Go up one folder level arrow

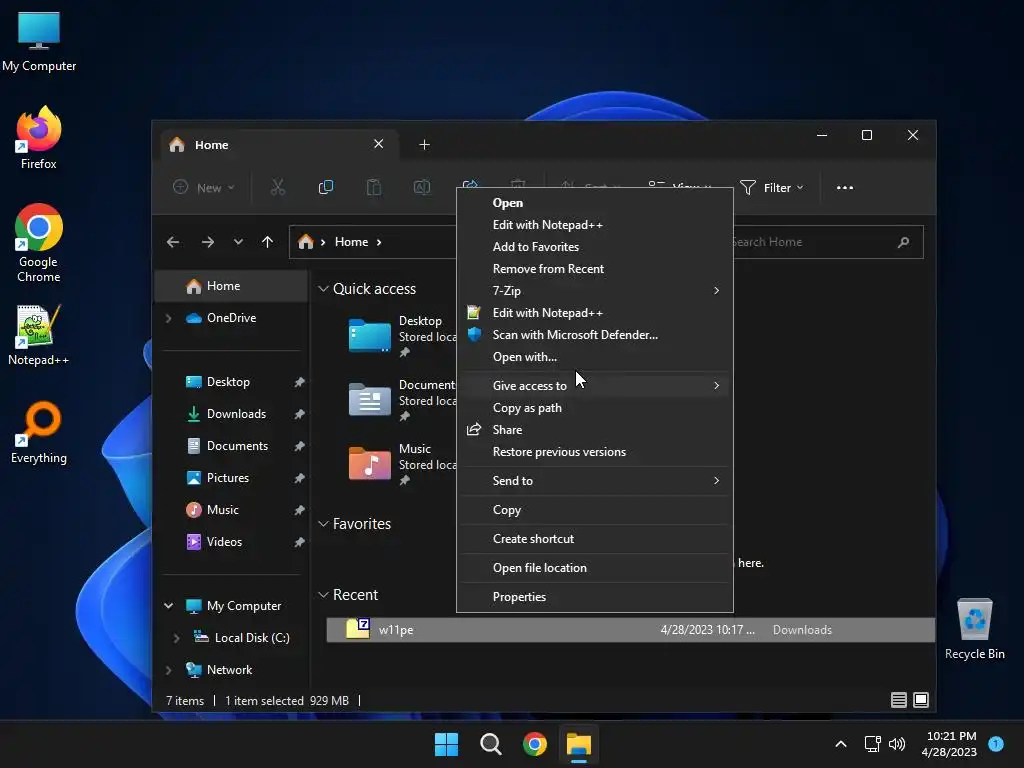tap(267, 242)
